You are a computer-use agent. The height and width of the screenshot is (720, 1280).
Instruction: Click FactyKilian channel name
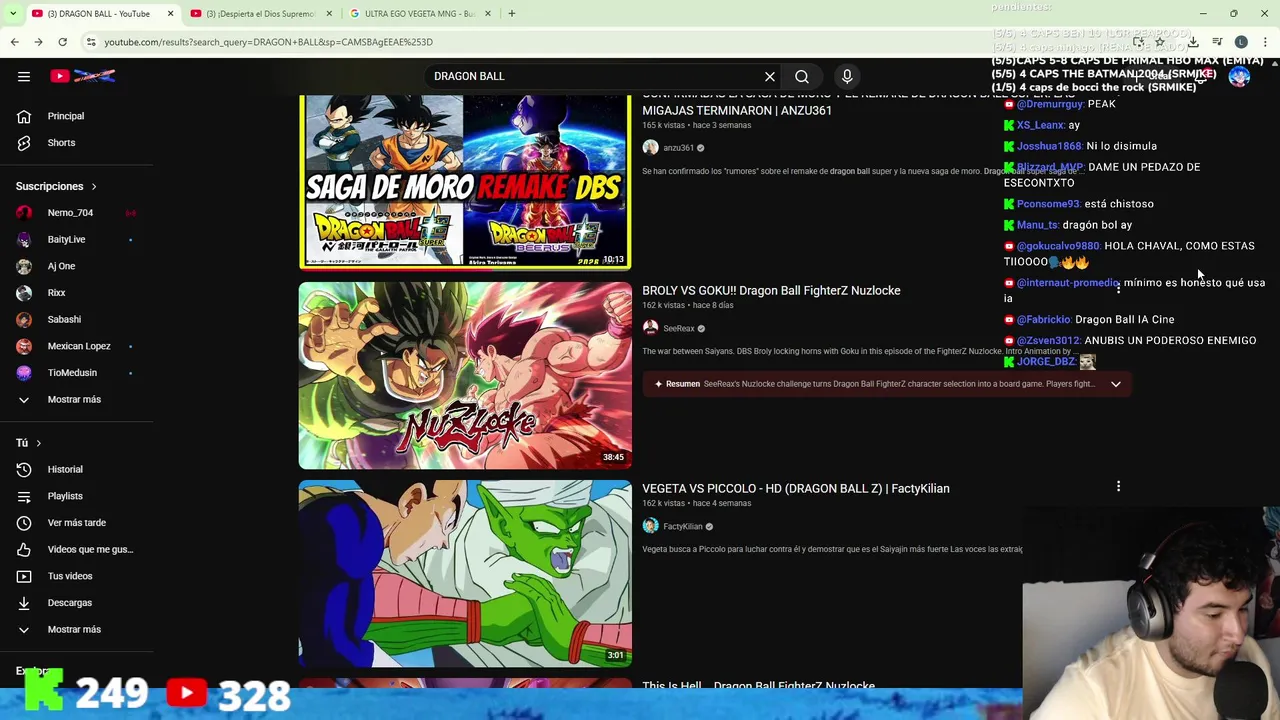coord(682,526)
